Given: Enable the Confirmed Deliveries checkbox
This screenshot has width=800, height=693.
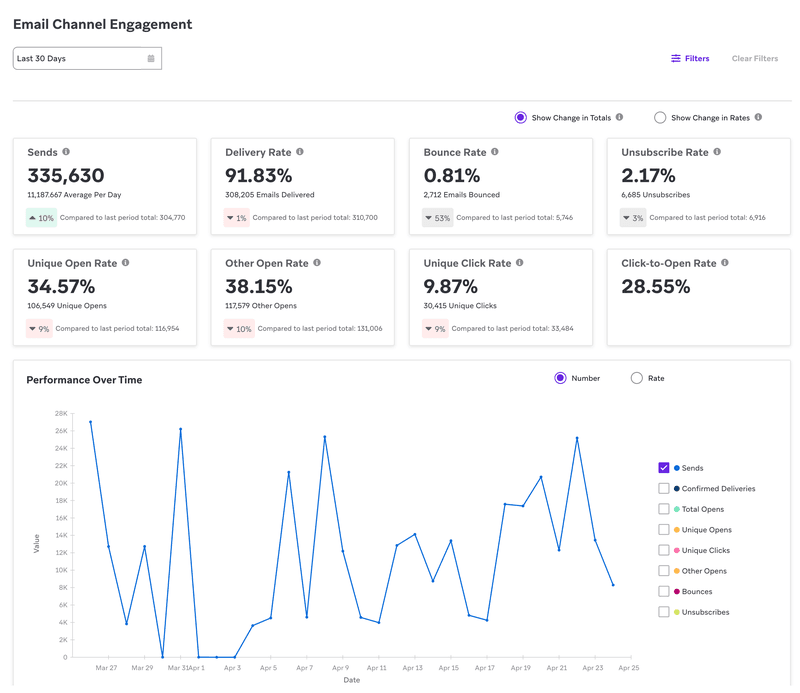Looking at the screenshot, I should tap(662, 488).
